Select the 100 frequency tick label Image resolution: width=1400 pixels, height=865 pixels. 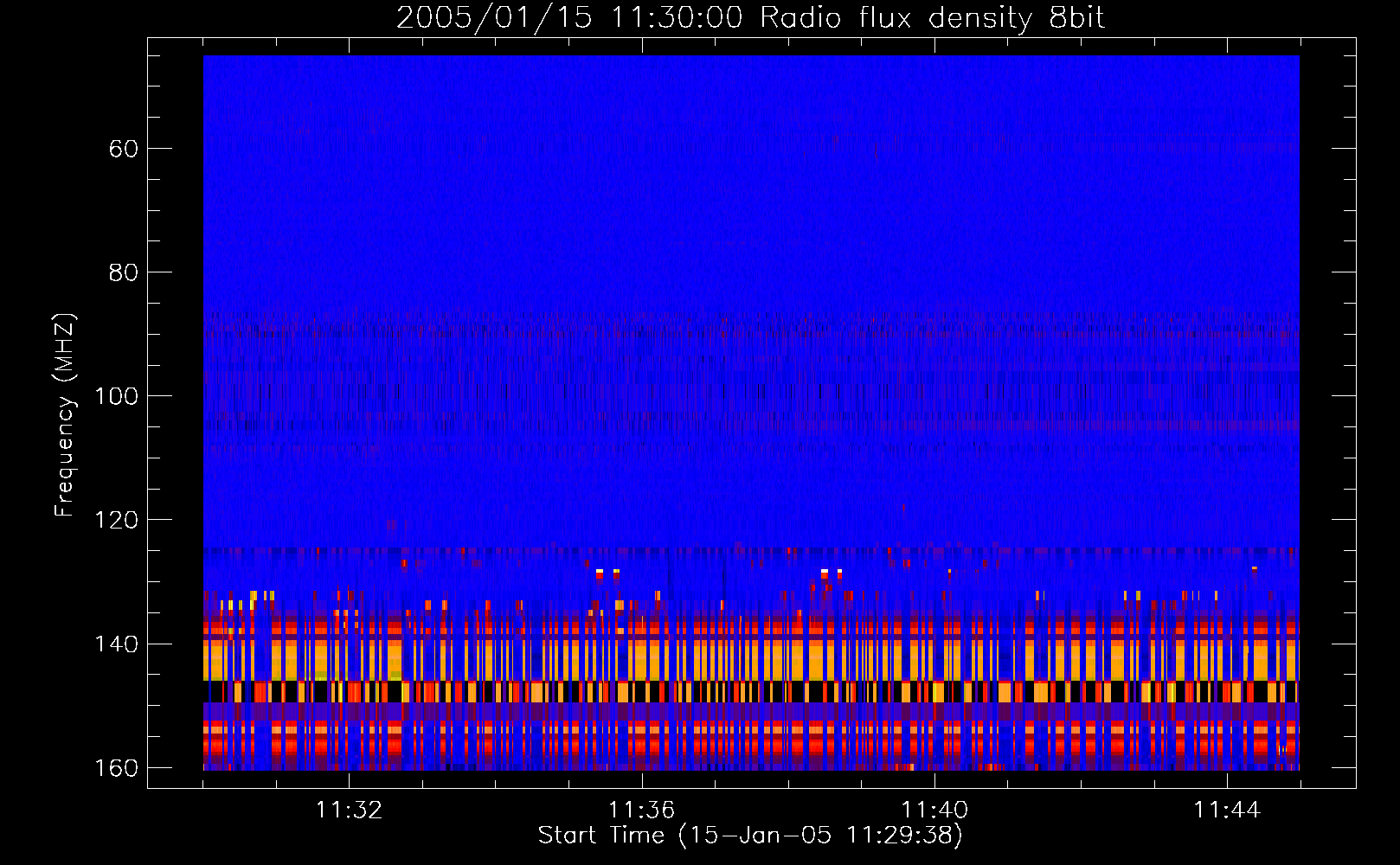(x=116, y=396)
